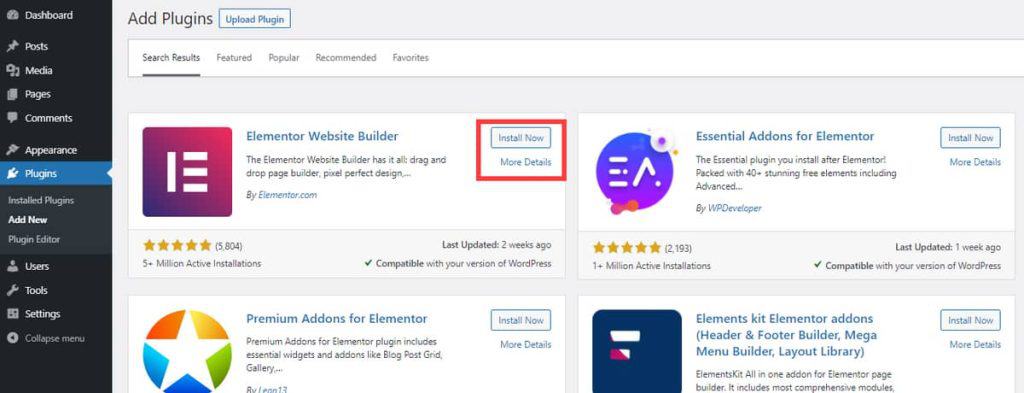This screenshot has height=393, width=1024.
Task: Click the Settings sliders icon
Action: (12, 314)
